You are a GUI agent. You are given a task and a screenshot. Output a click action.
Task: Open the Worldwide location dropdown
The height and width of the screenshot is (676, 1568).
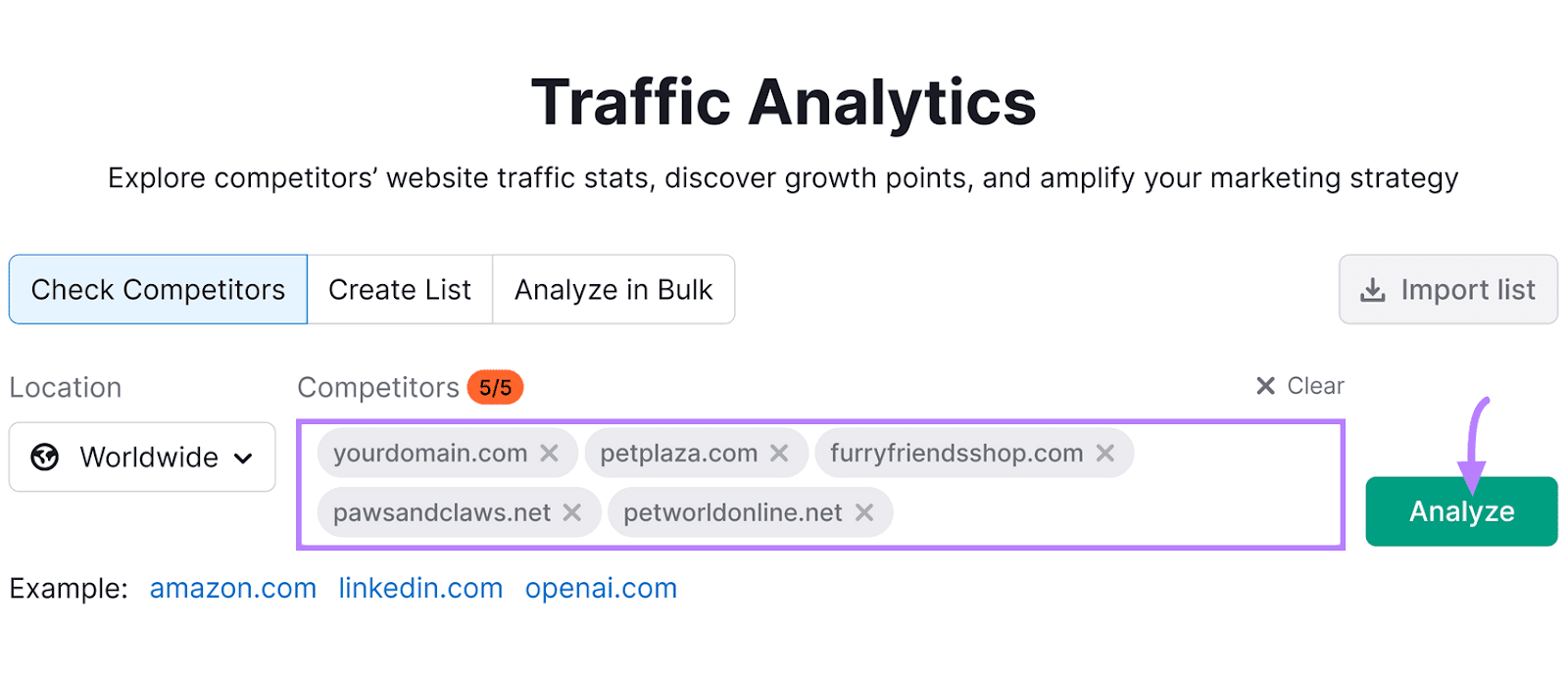click(141, 457)
